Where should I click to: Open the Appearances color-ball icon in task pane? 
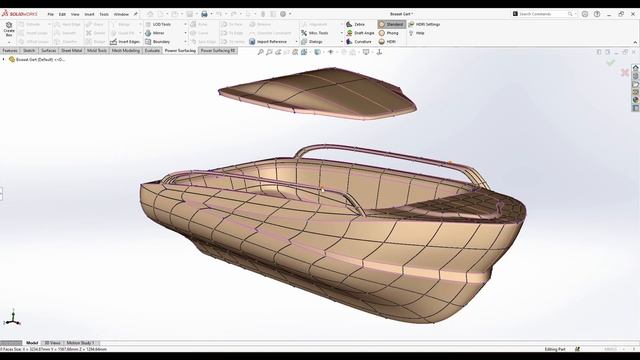[x=636, y=100]
